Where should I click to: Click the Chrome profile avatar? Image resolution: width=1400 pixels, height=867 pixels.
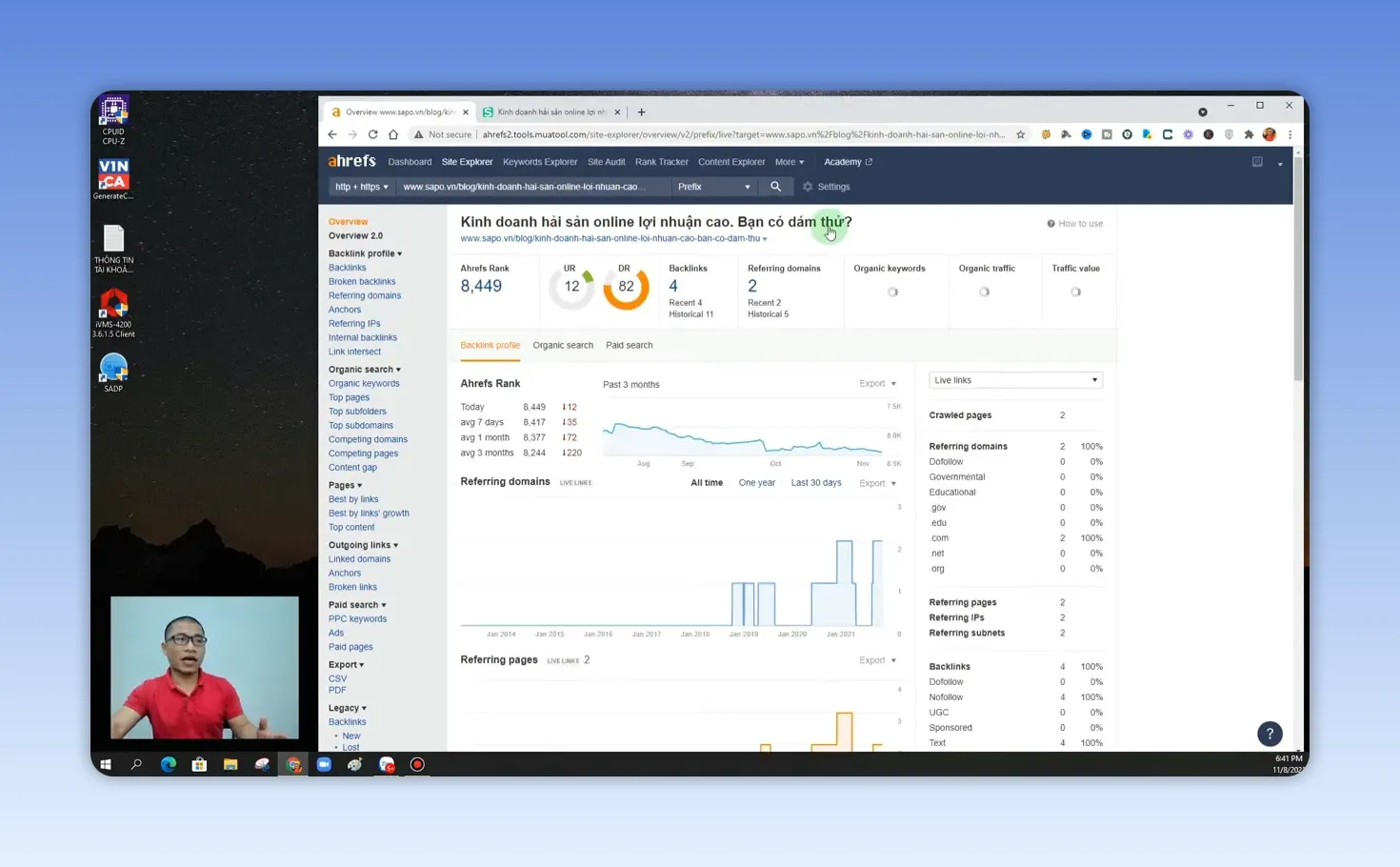pyautogui.click(x=1270, y=134)
